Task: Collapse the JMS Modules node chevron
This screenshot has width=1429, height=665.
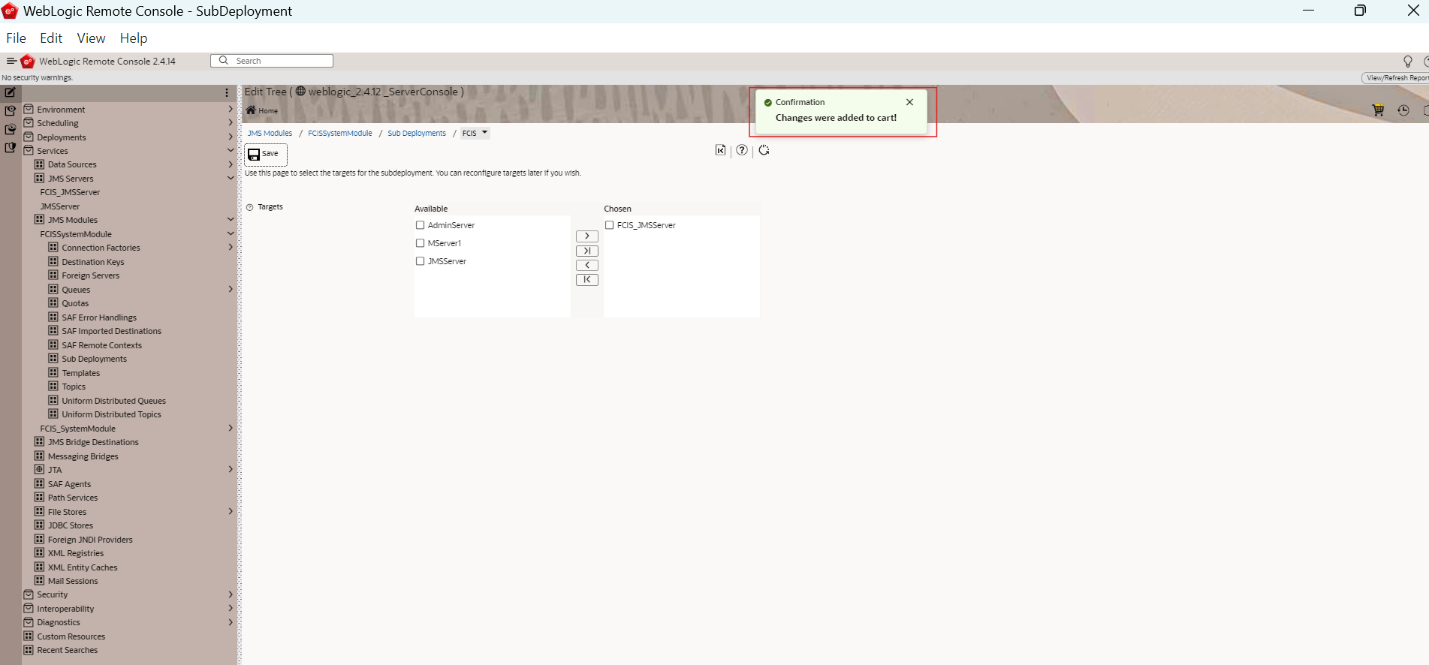Action: coord(230,220)
